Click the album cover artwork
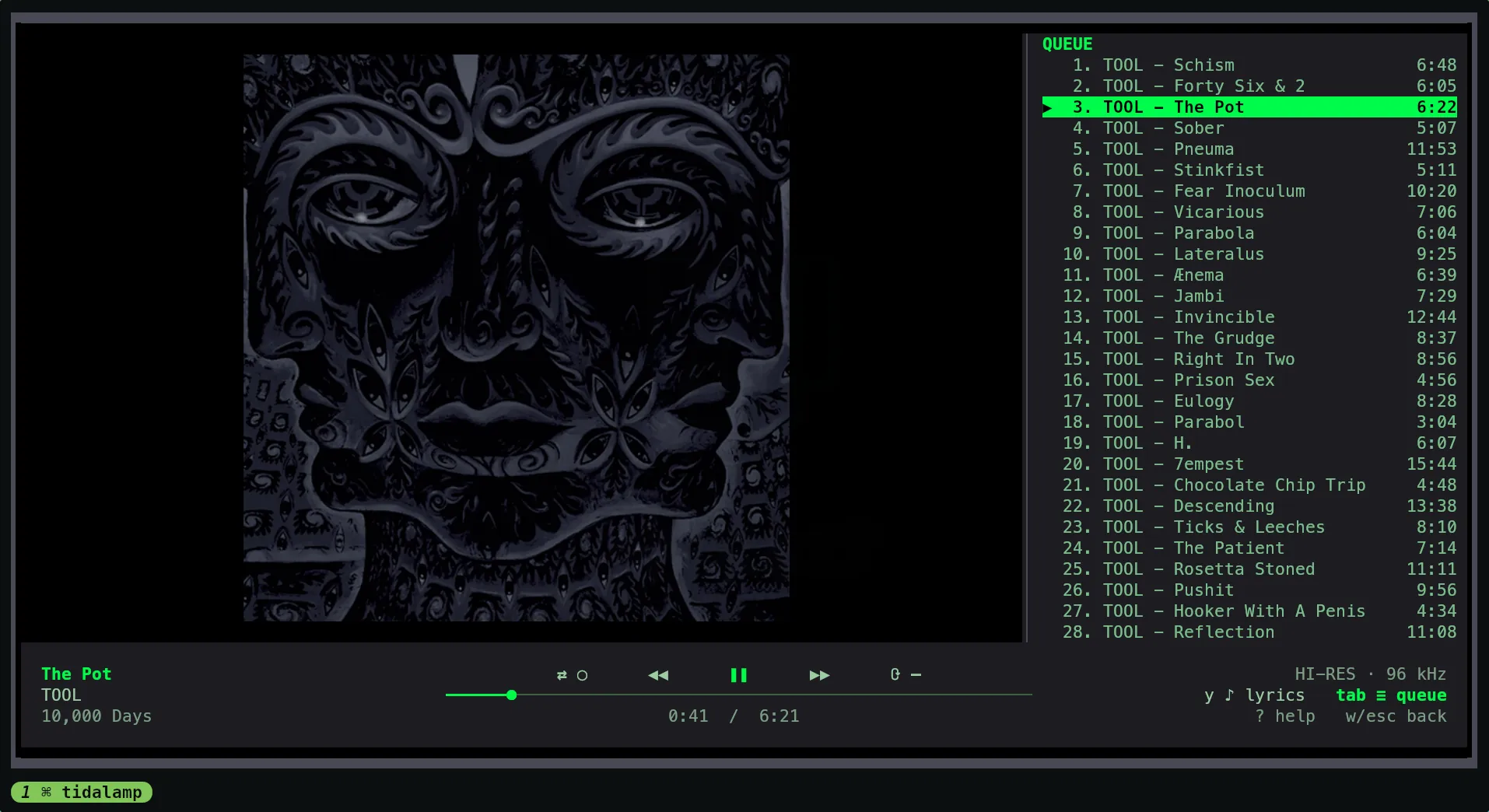 click(x=517, y=338)
